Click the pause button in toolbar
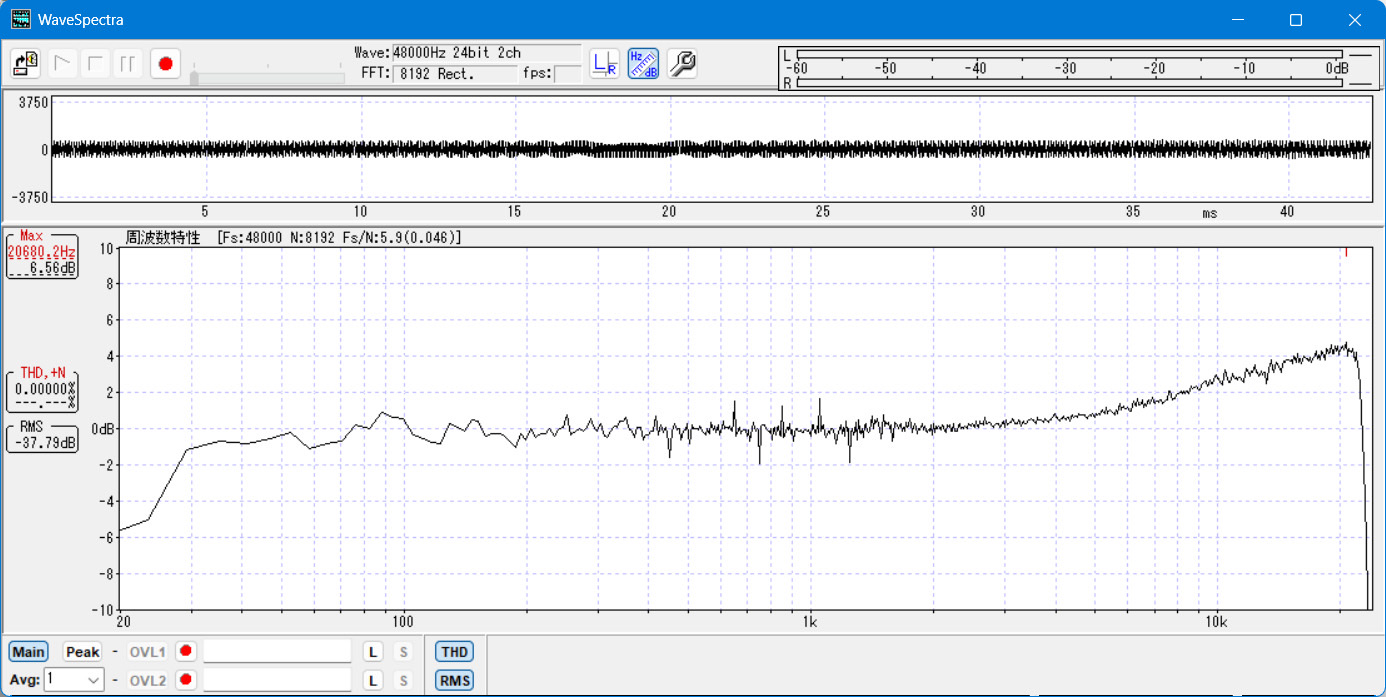Viewport: 1386px width, 697px height. pos(128,64)
